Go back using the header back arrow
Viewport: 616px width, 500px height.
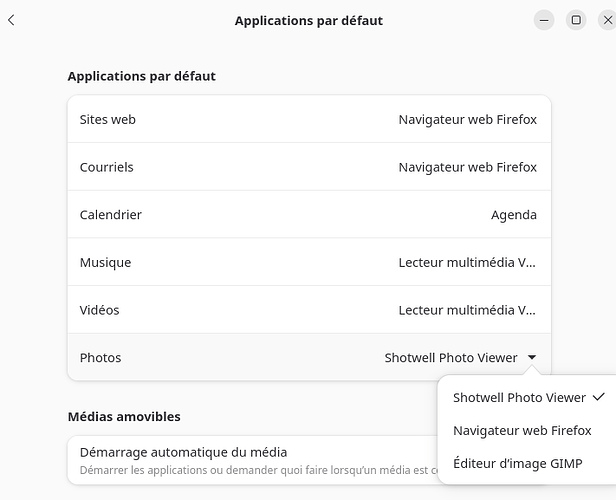[x=11, y=20]
